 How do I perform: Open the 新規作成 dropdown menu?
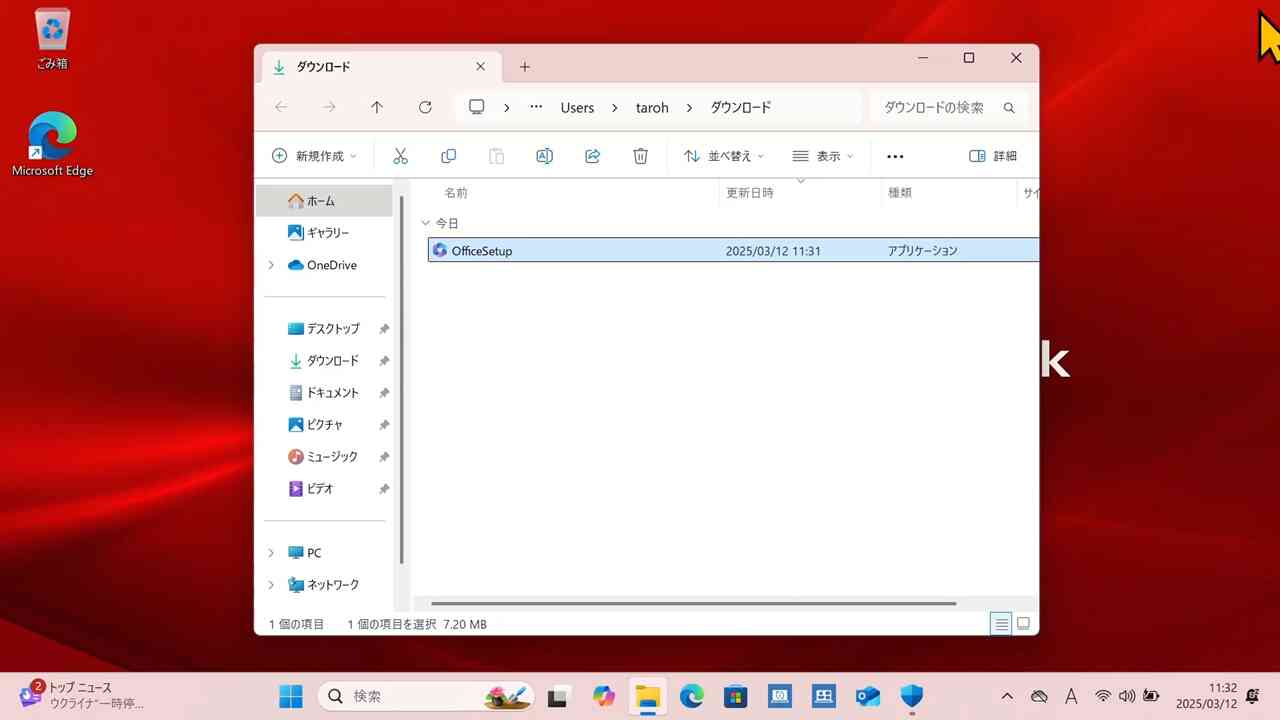click(x=314, y=156)
